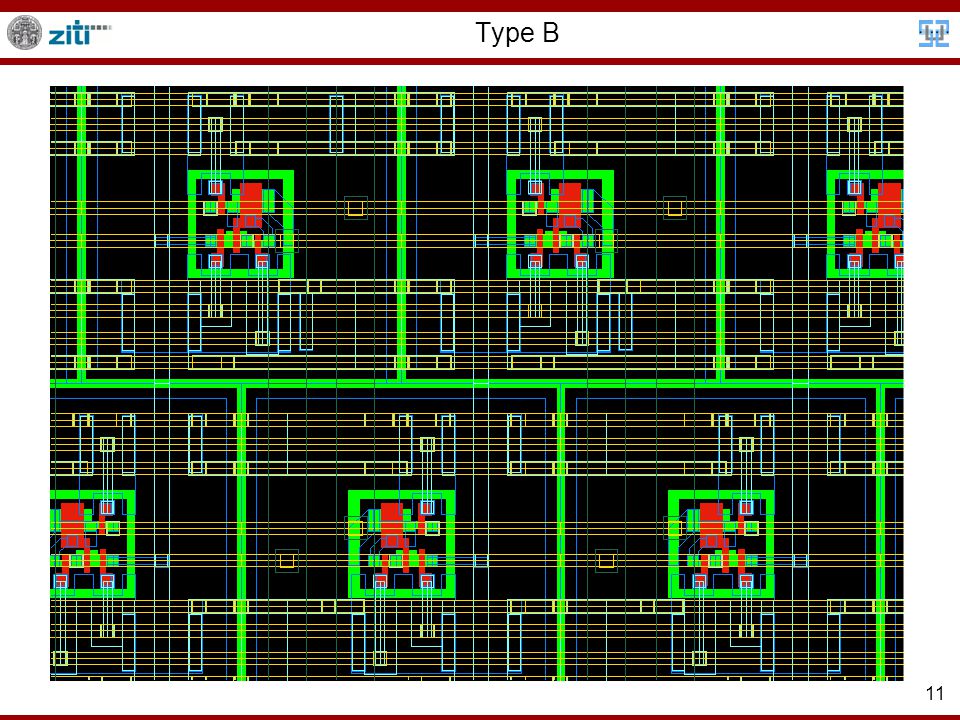Click the university seal emblem
The width and height of the screenshot is (960, 720).
[x=24, y=32]
